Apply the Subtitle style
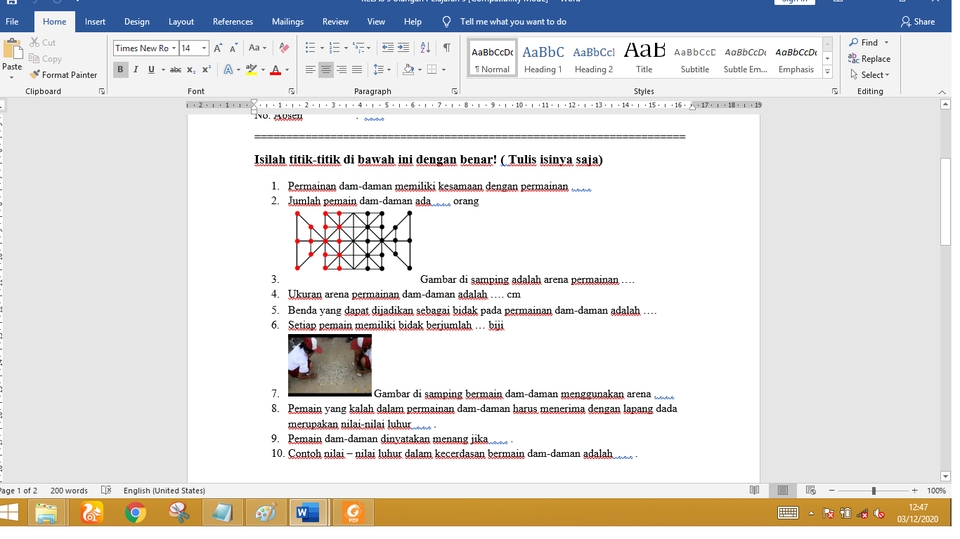This screenshot has height=539, width=960. (x=695, y=59)
